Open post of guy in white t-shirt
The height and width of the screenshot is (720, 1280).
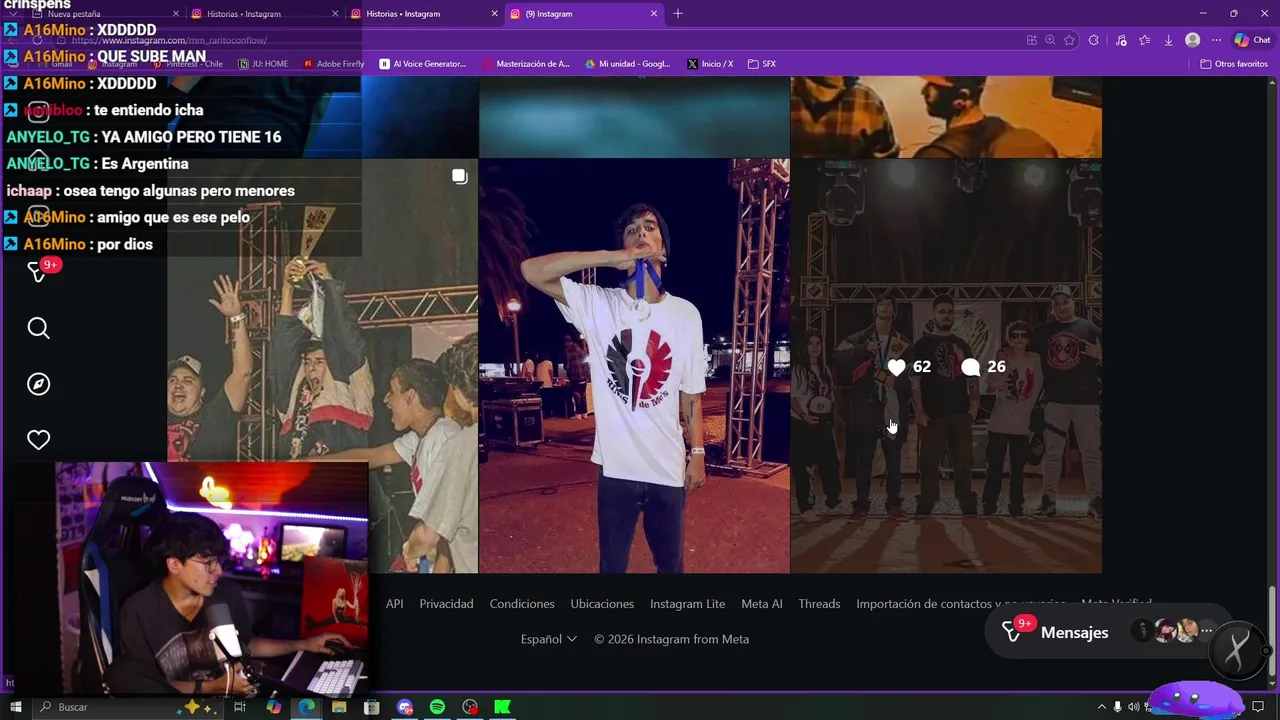pyautogui.click(x=634, y=366)
